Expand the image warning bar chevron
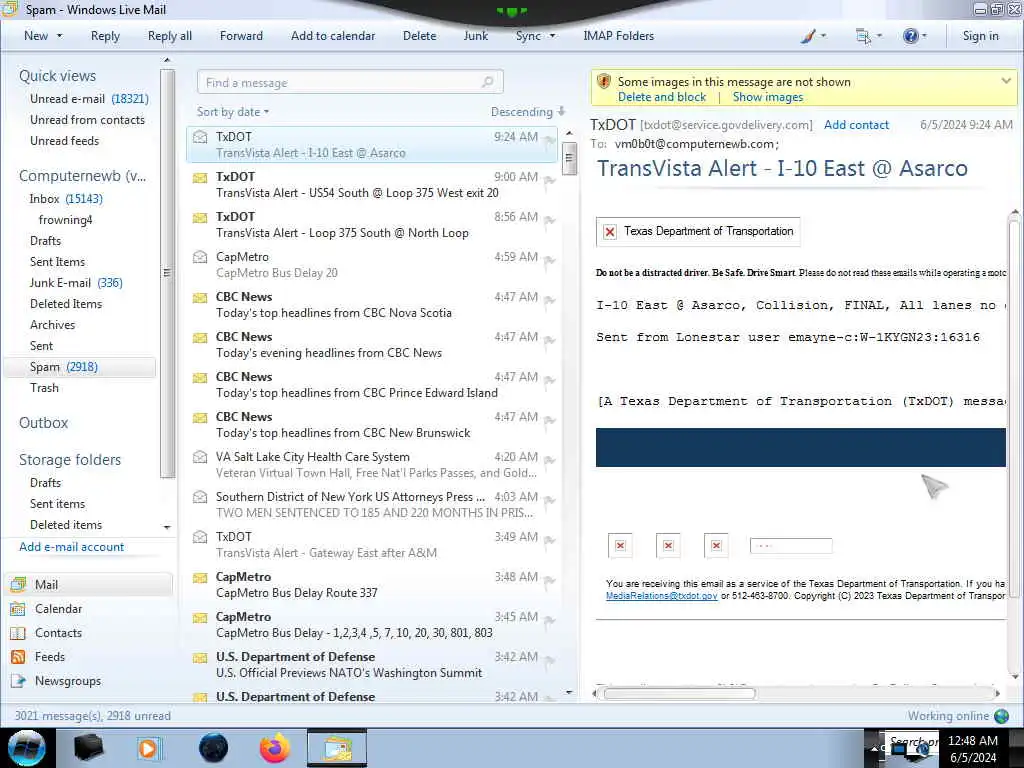This screenshot has width=1024, height=768. tap(1006, 81)
